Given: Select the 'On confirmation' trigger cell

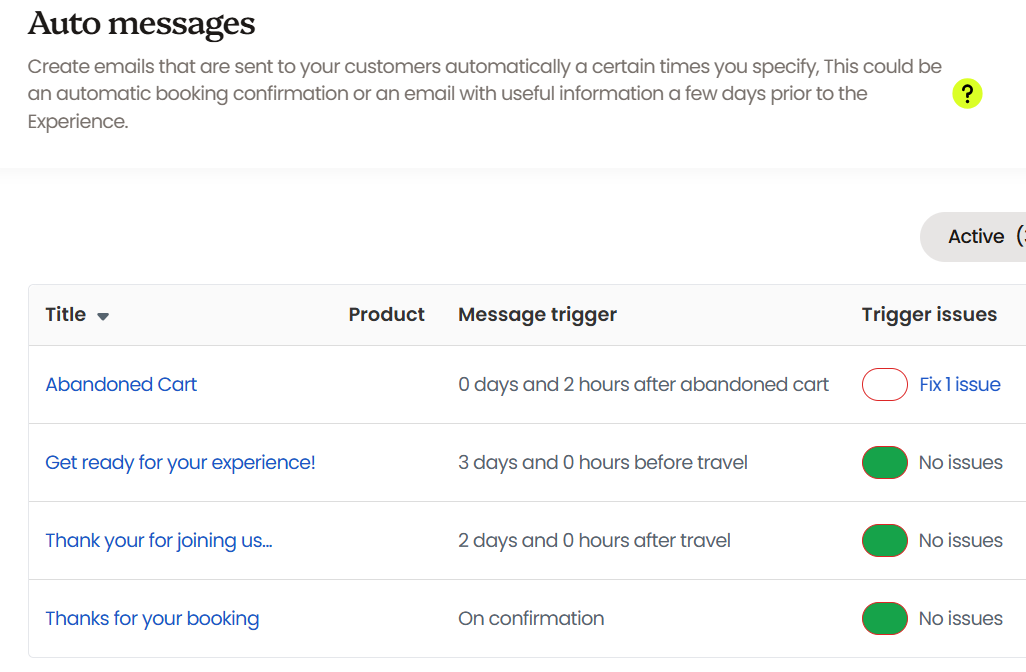Looking at the screenshot, I should pos(531,619).
